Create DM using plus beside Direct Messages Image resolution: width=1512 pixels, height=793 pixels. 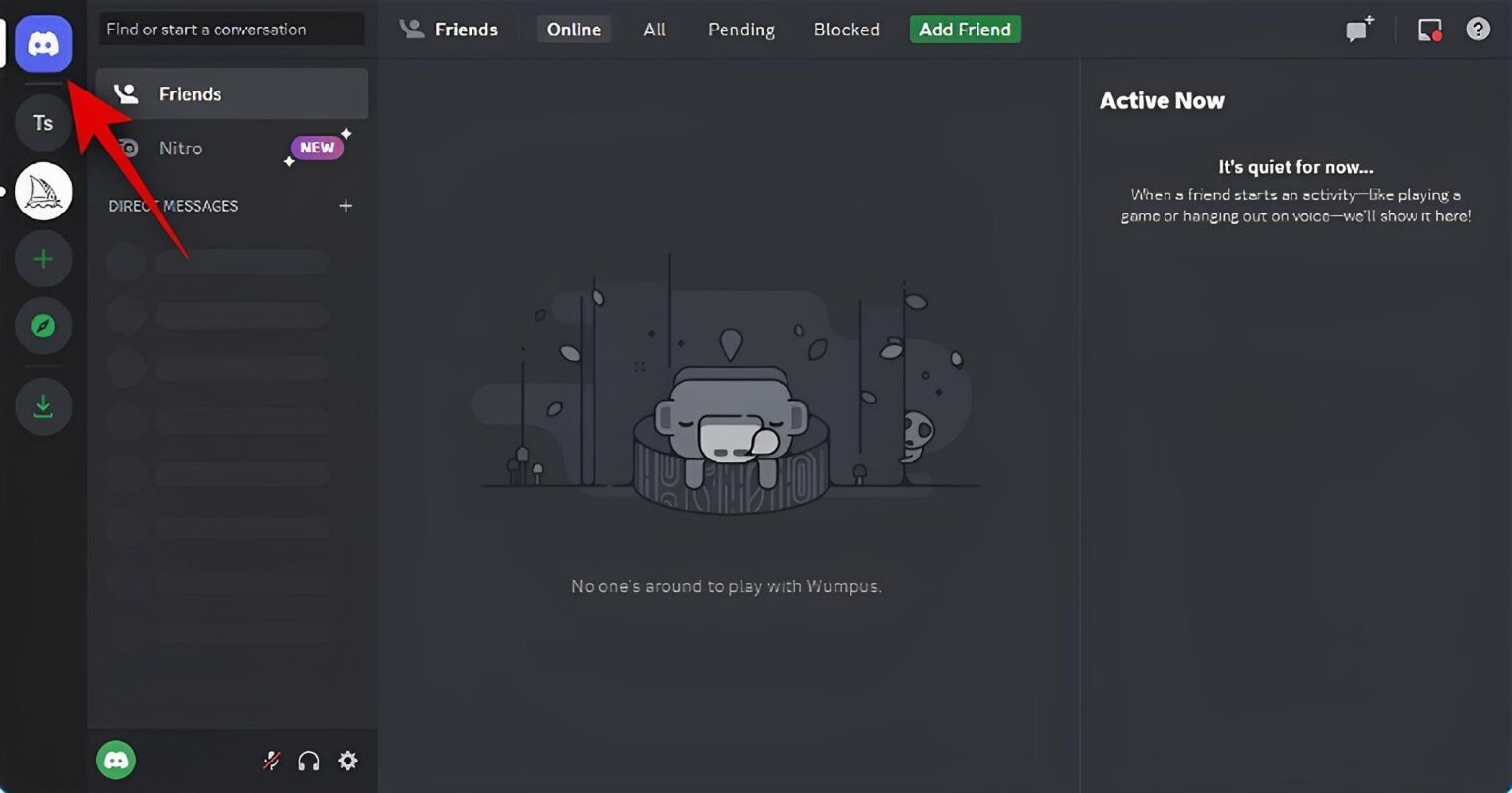[346, 206]
